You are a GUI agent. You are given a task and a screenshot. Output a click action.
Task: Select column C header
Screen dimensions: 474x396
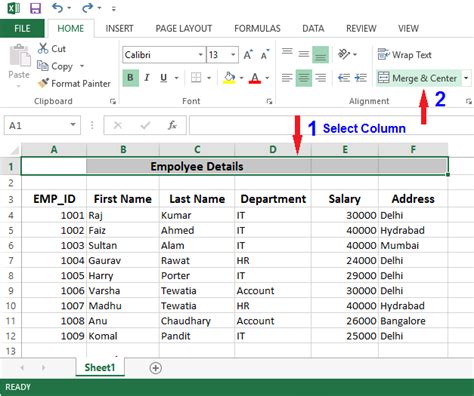tap(197, 150)
